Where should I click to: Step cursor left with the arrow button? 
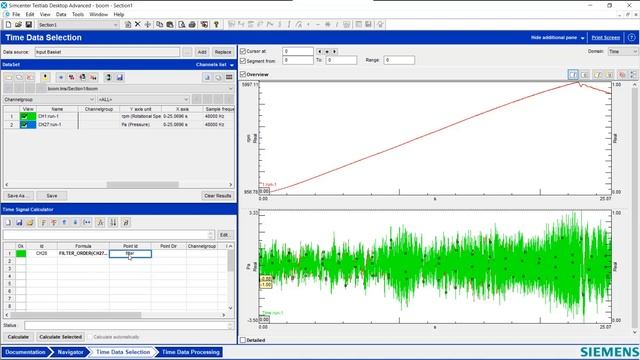(320, 51)
